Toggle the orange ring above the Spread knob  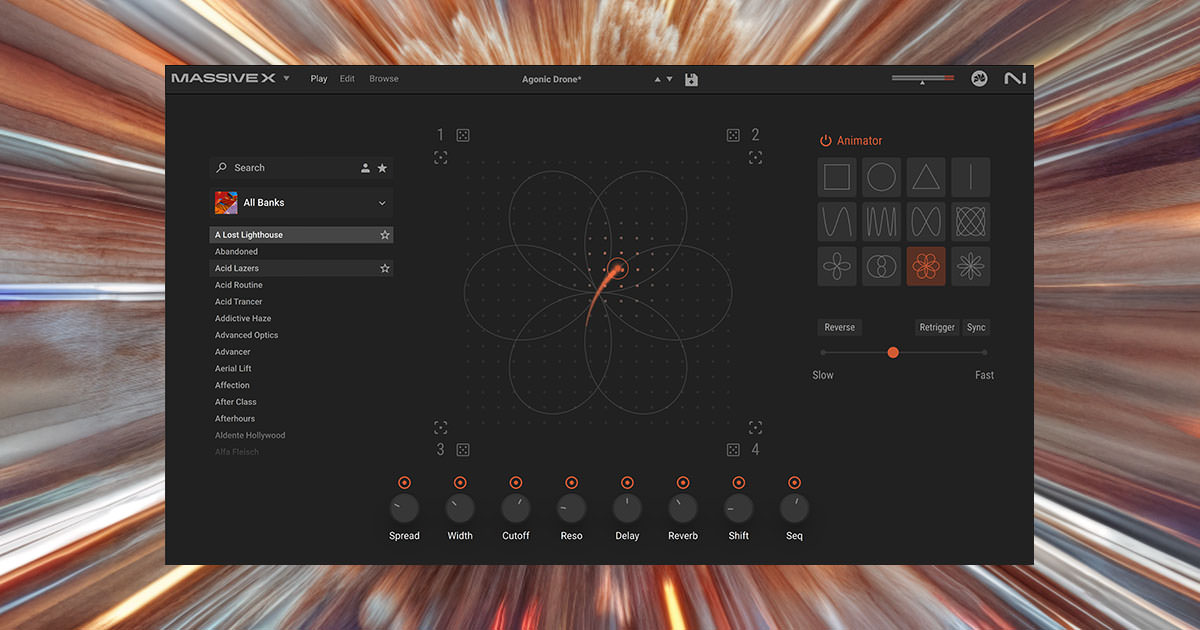point(404,483)
